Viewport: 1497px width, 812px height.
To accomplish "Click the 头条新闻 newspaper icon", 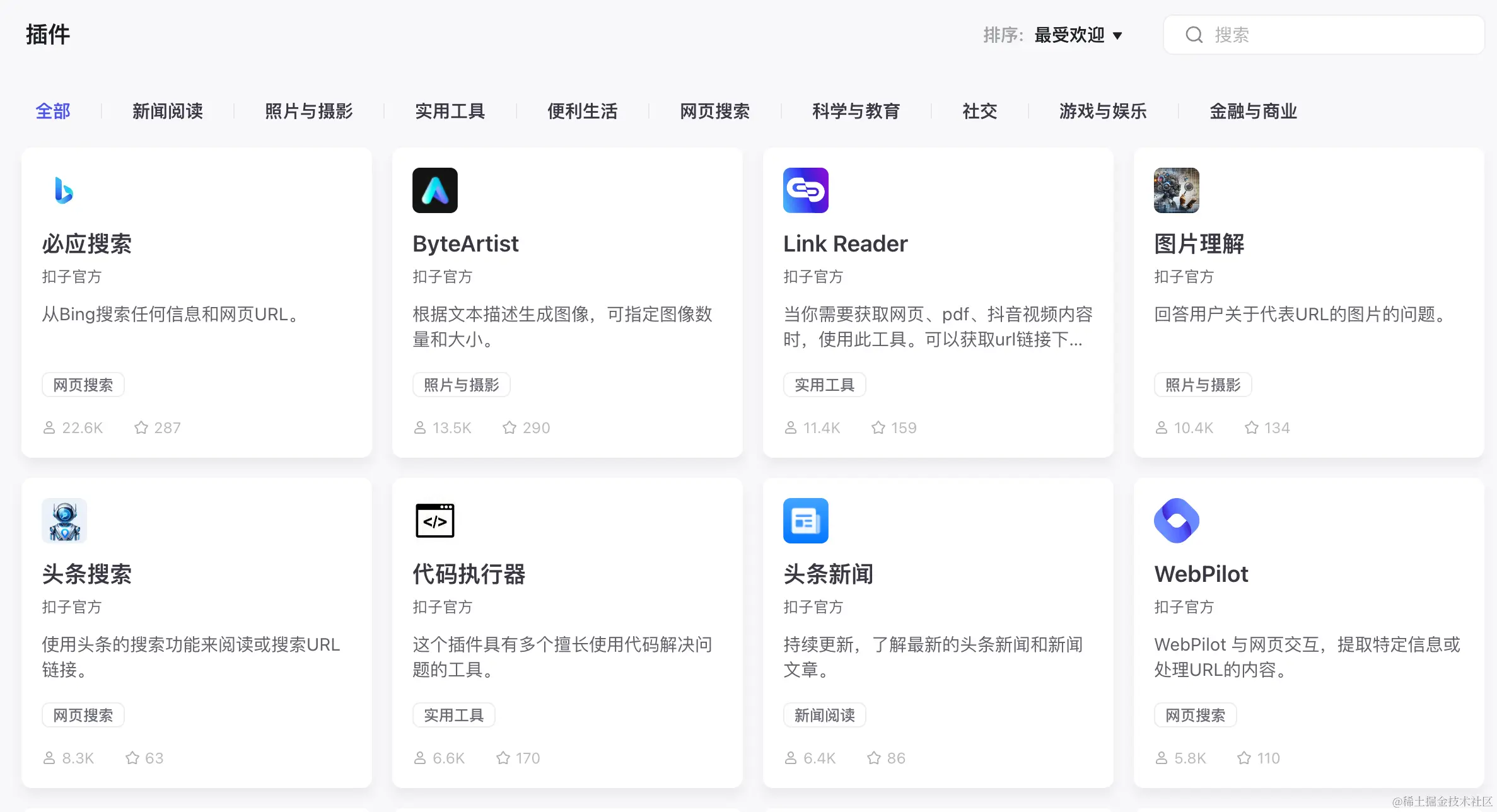I will (805, 521).
